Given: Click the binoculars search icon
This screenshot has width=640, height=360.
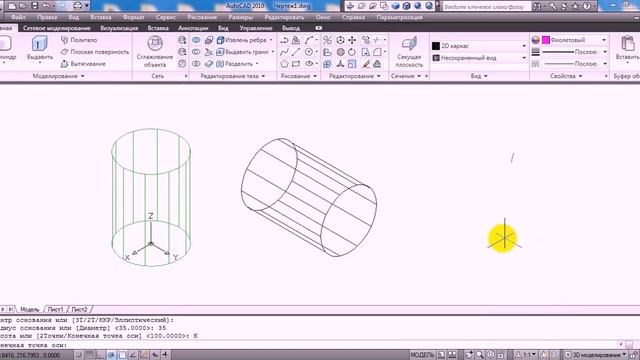Looking at the screenshot, I should coord(537,6).
